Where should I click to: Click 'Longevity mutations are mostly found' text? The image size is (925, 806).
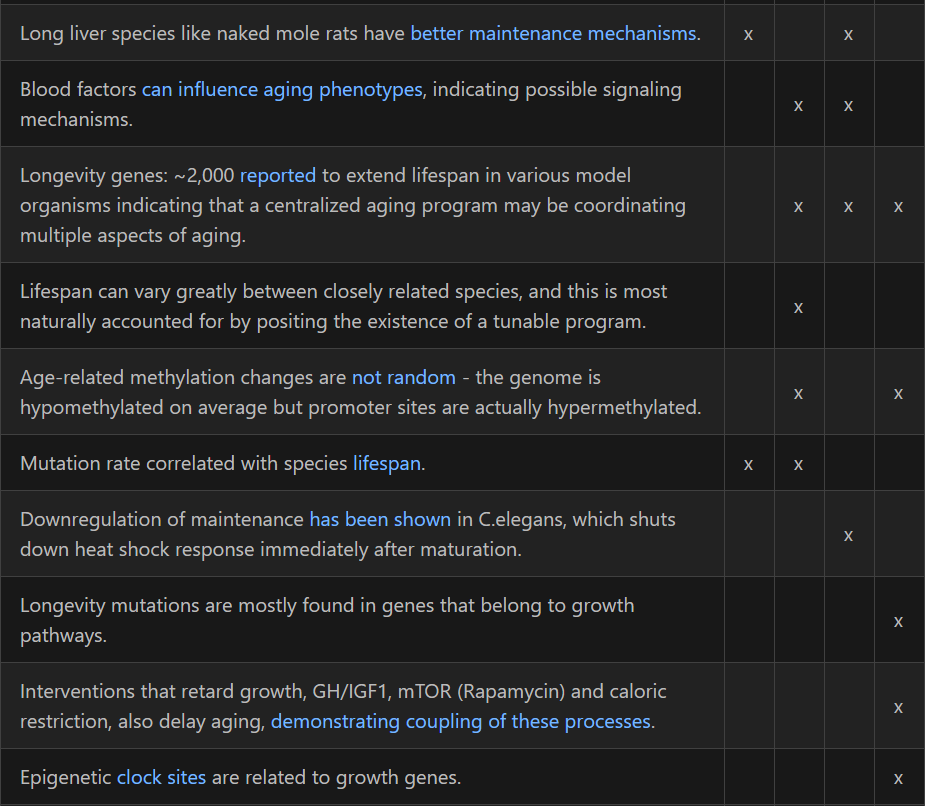tap(188, 605)
